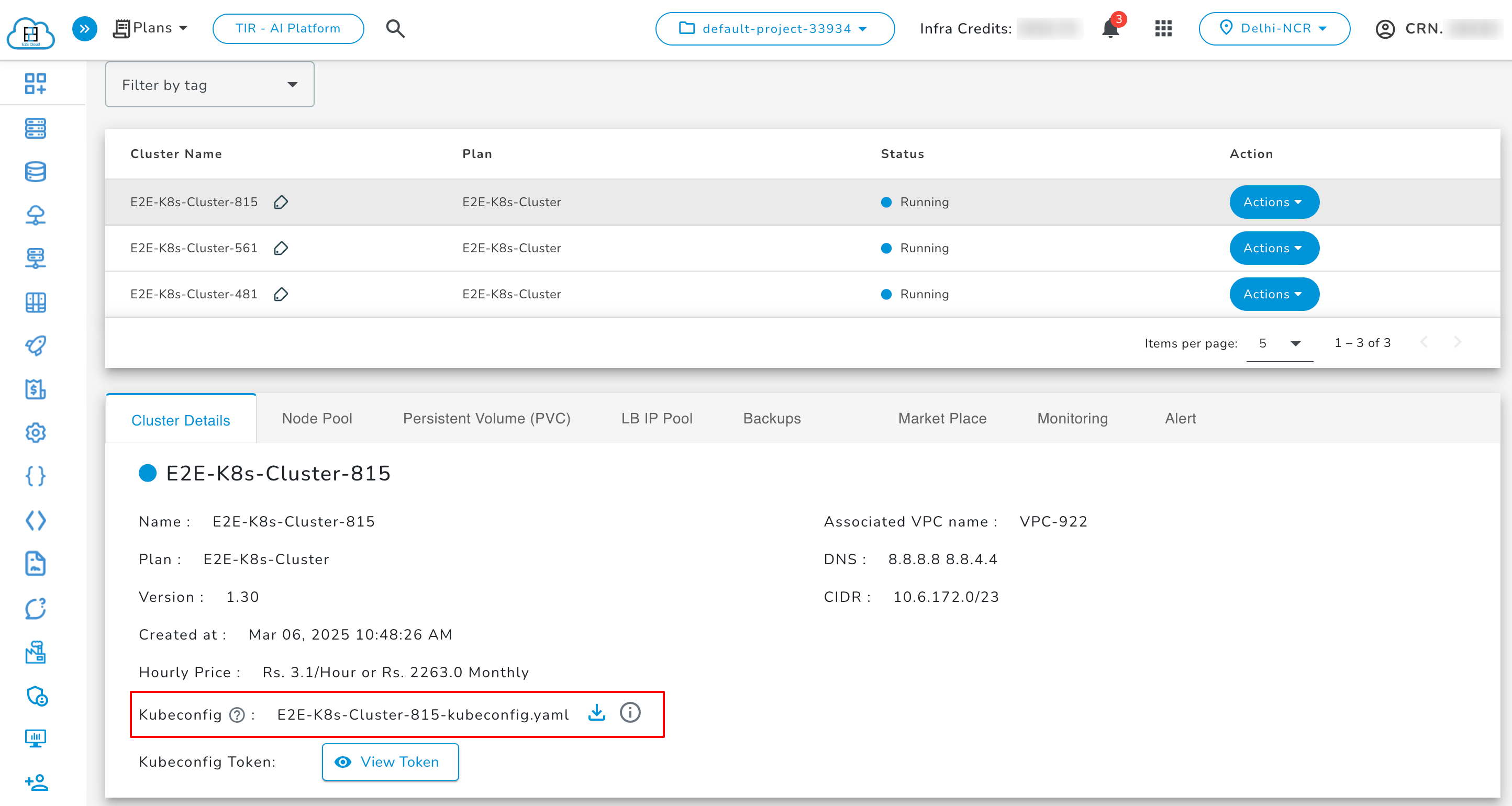
Task: Click the E2E Cloud logo
Action: [x=30, y=32]
